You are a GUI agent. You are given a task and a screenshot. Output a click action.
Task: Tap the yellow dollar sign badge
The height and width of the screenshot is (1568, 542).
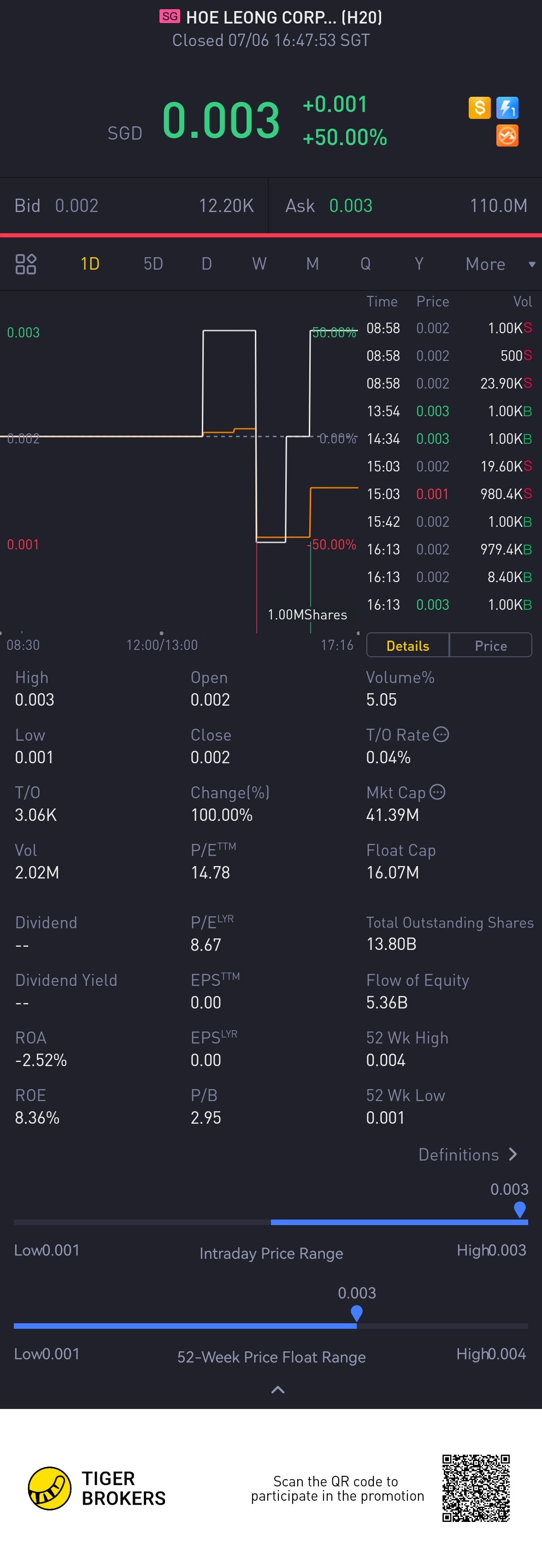pos(479,108)
